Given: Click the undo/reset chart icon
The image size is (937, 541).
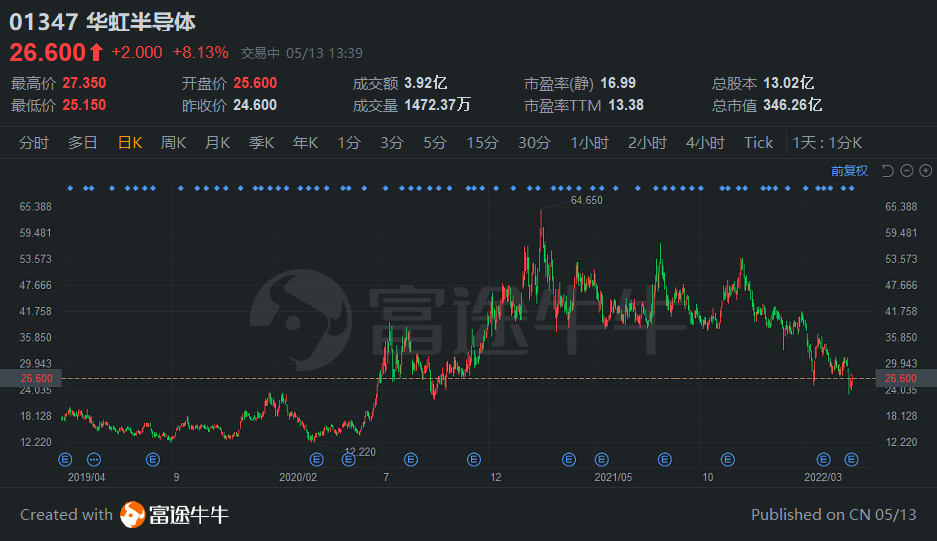Looking at the screenshot, I should 887,171.
